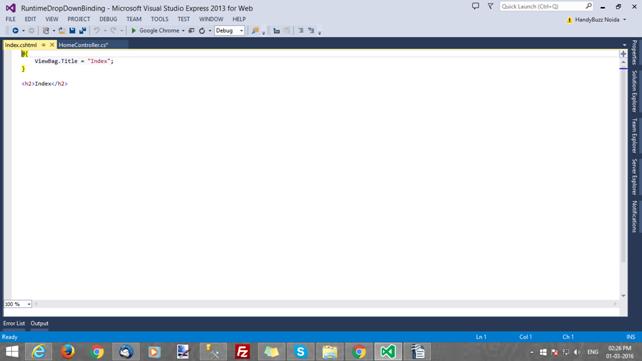Open the HELP menu
The image size is (642, 361).
239,19
